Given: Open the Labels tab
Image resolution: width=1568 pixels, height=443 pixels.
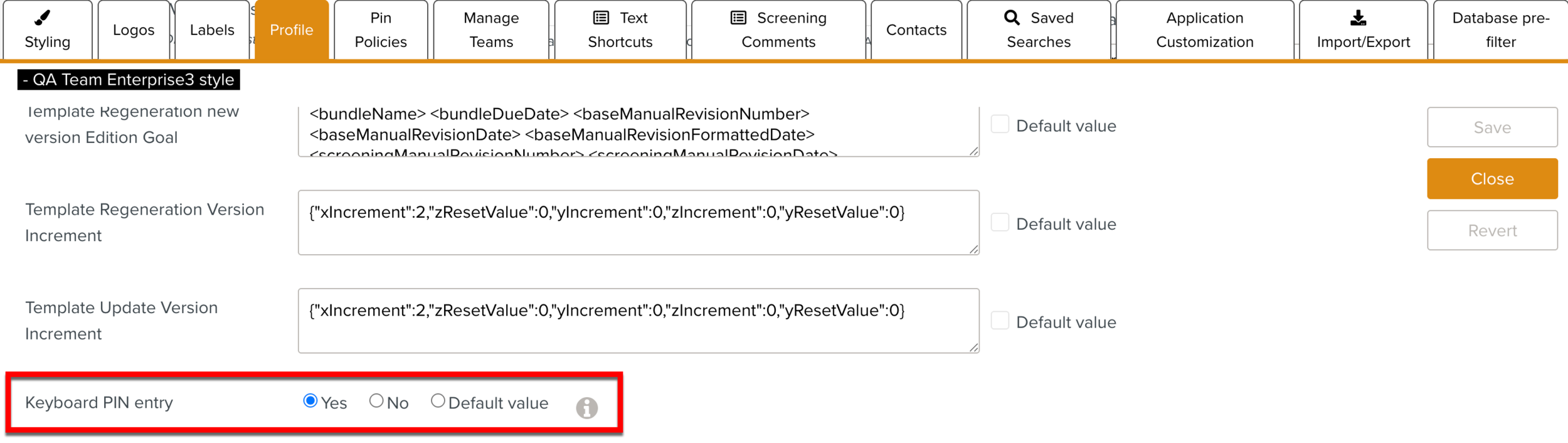Looking at the screenshot, I should click(212, 29).
